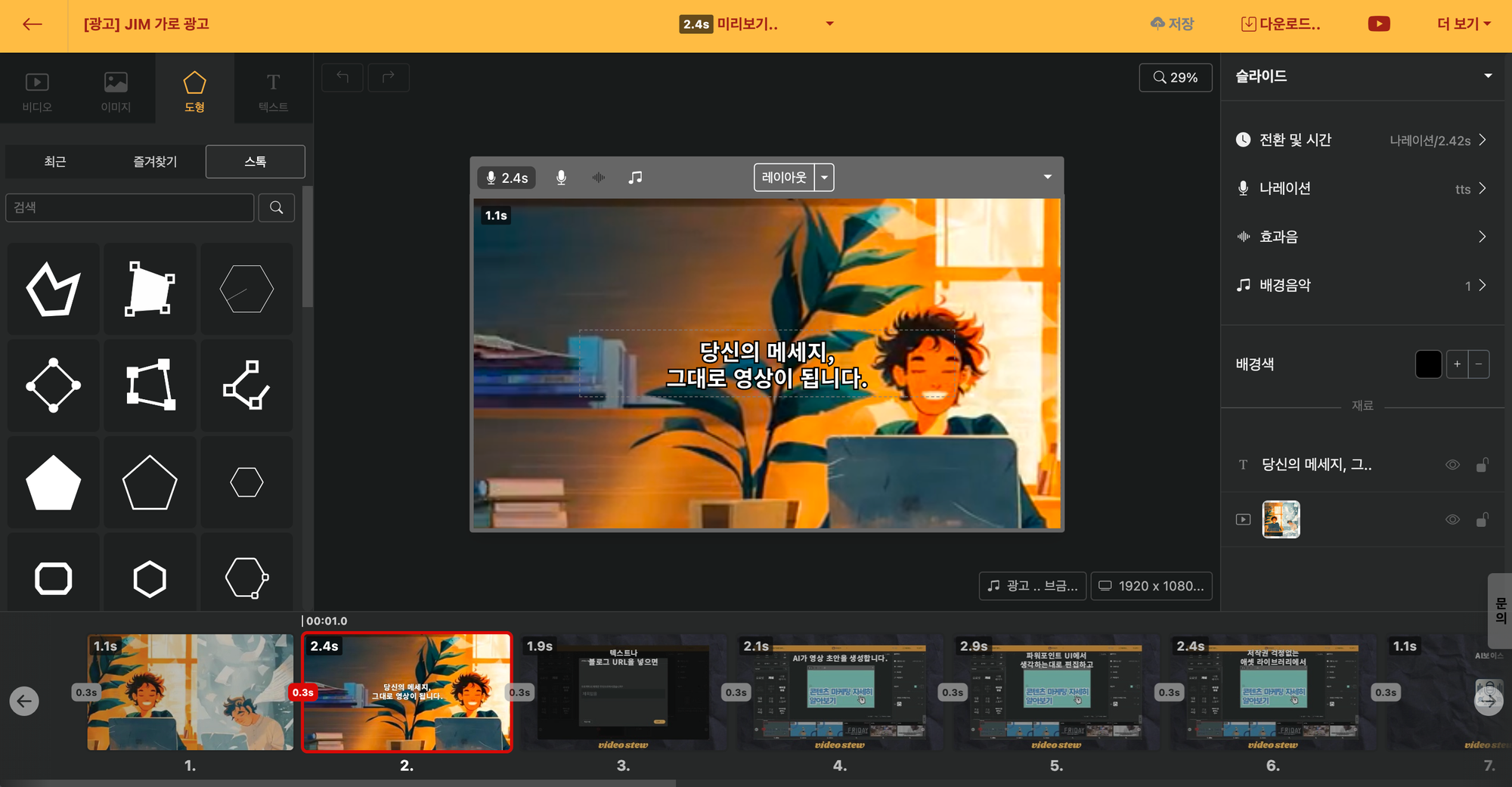Click the 저장 save button
This screenshot has width=1512, height=787.
(x=1172, y=24)
